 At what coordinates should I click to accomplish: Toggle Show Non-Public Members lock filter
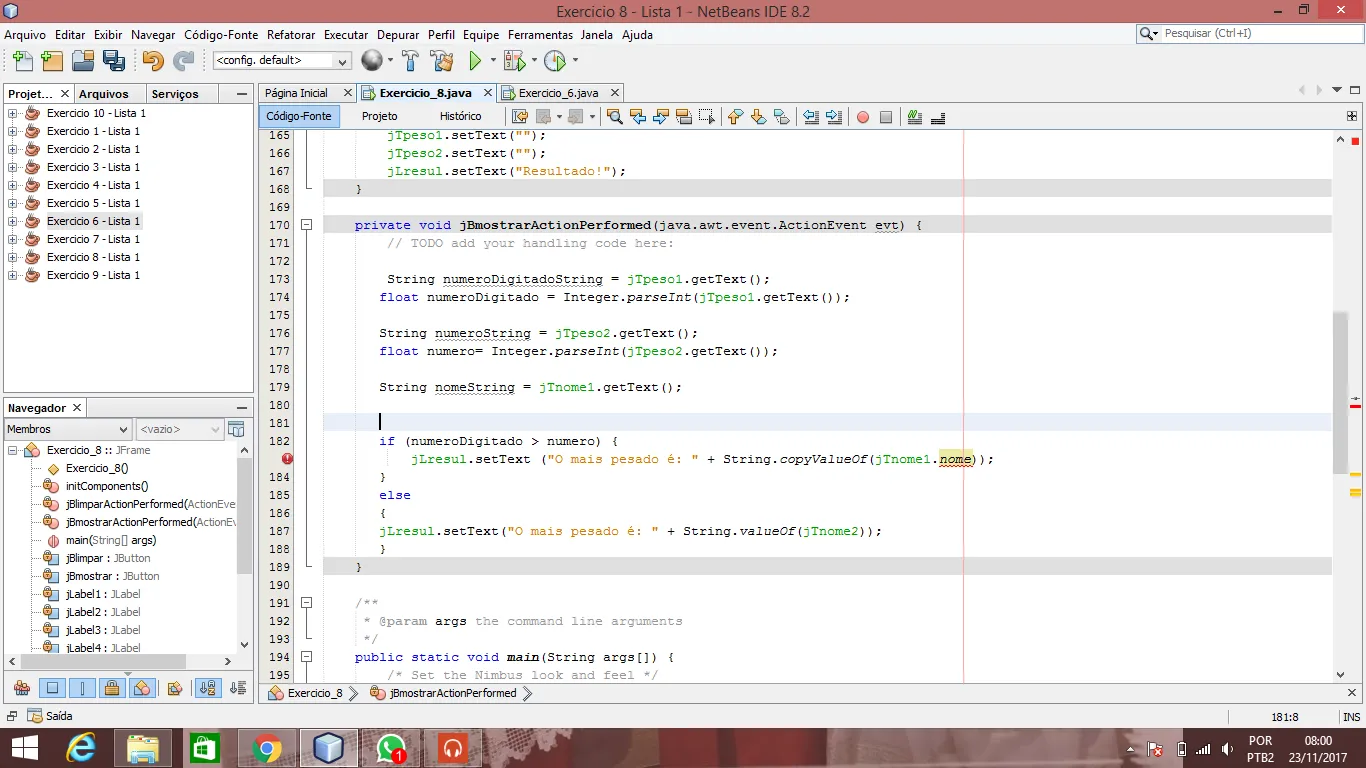pos(112,688)
